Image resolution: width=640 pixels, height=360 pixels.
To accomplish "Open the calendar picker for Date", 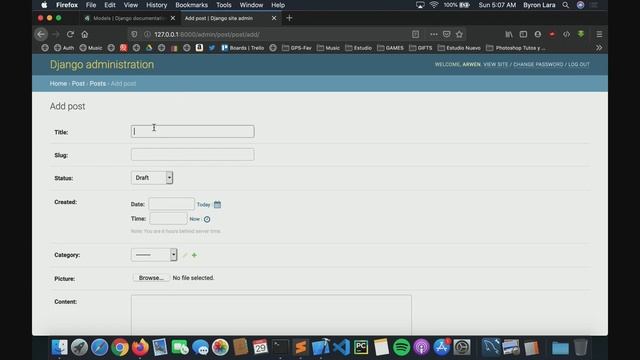I will pos(217,204).
